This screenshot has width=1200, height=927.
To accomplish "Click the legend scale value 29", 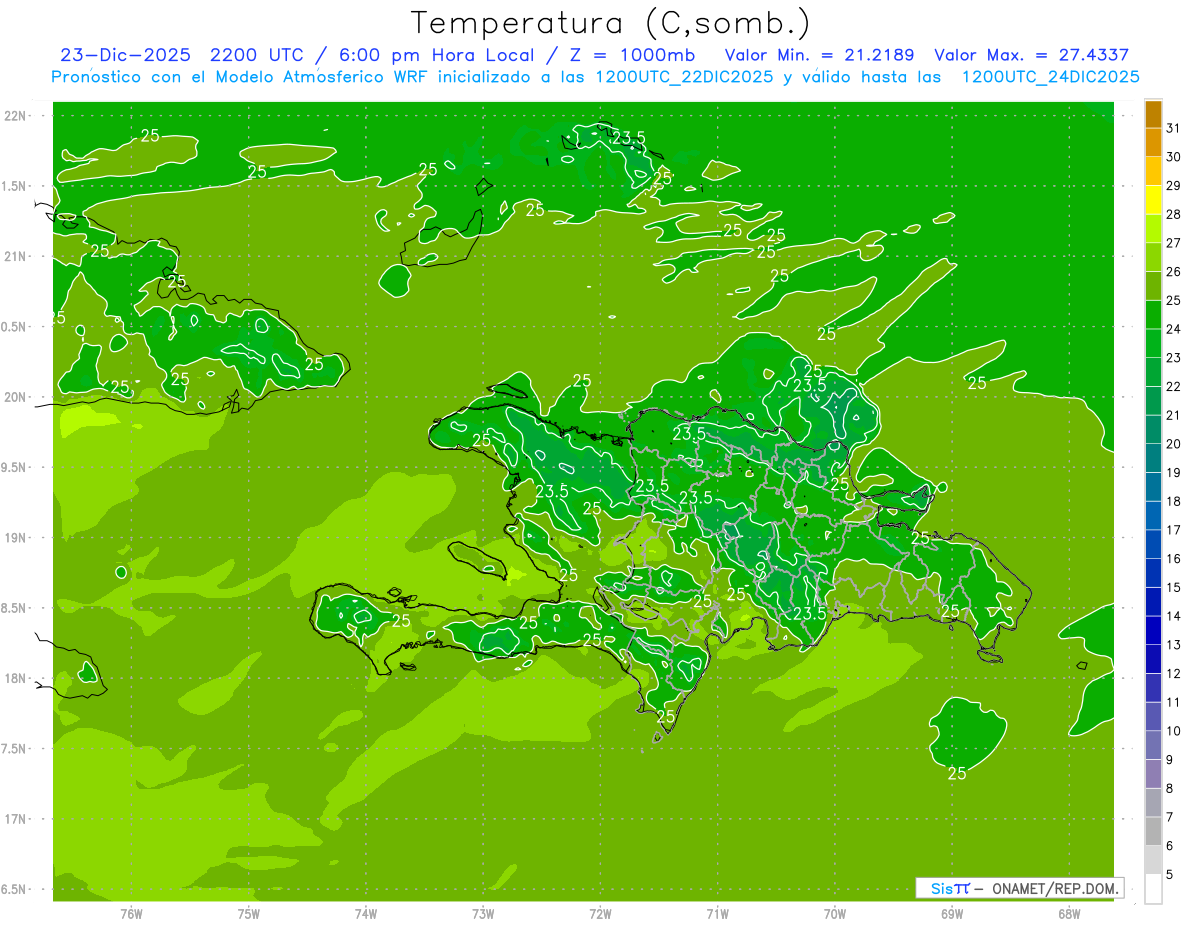I will click(x=1173, y=185).
